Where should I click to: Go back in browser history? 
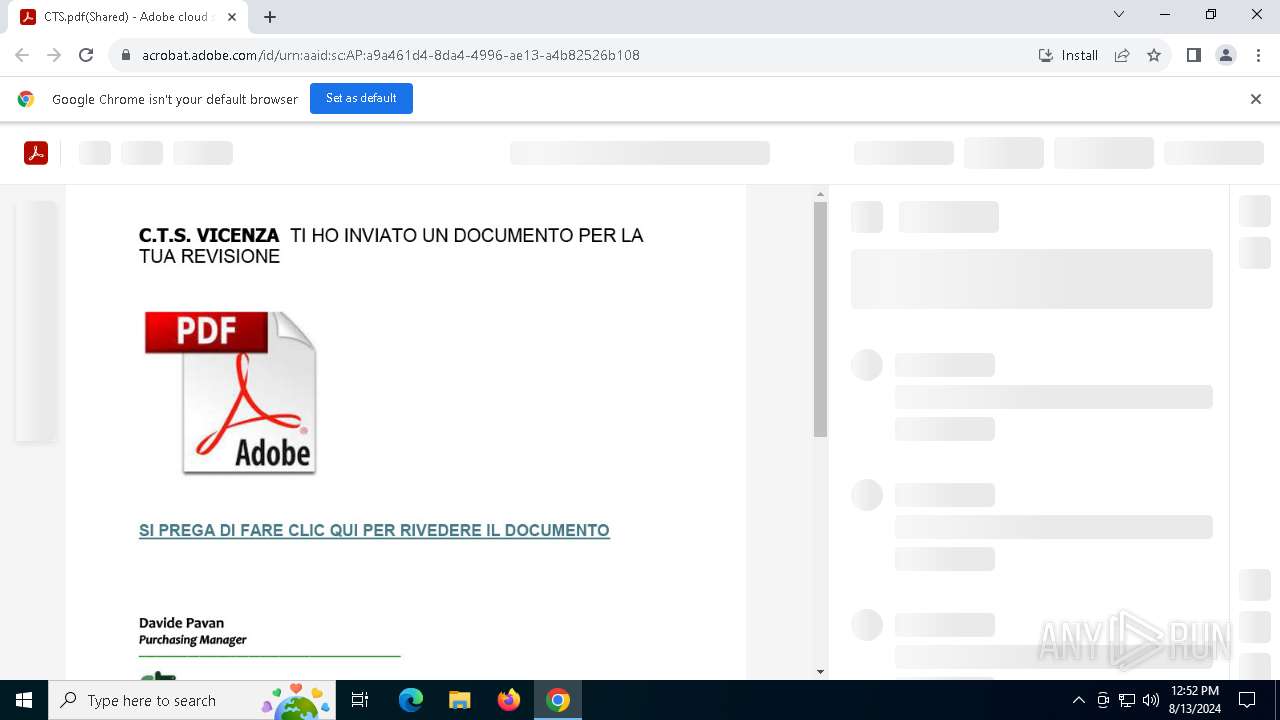click(x=22, y=55)
